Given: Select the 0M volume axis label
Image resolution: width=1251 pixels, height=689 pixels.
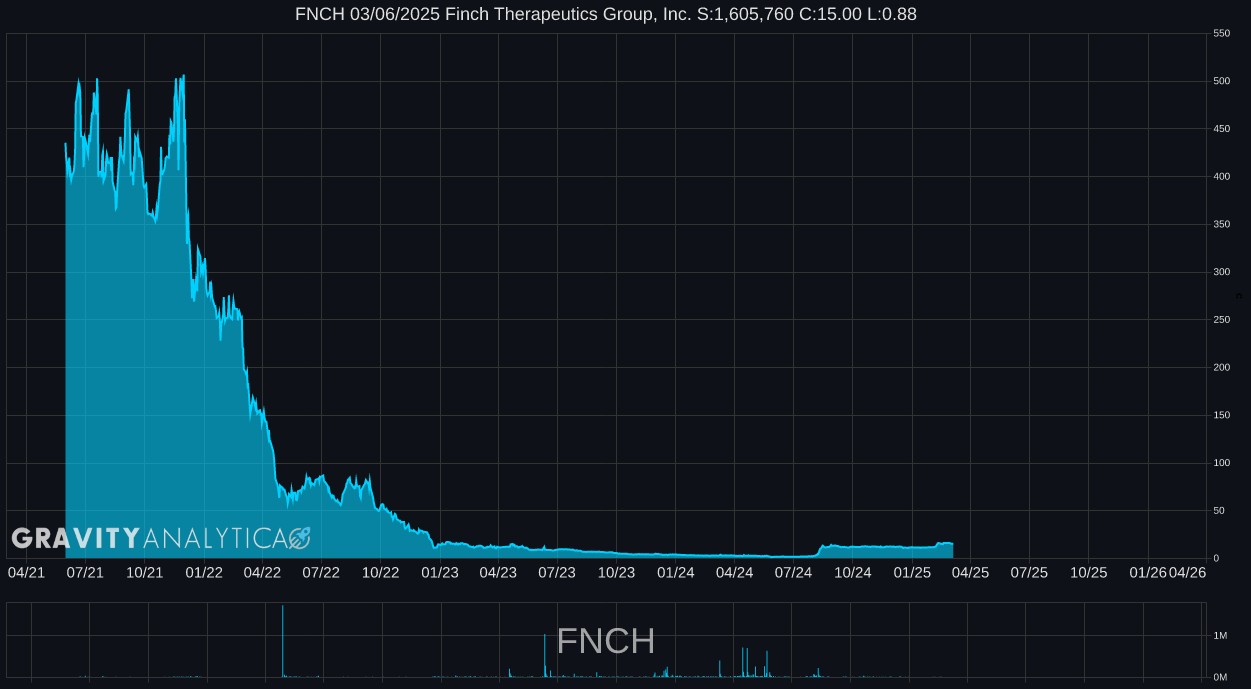Looking at the screenshot, I should pyautogui.click(x=1219, y=677).
